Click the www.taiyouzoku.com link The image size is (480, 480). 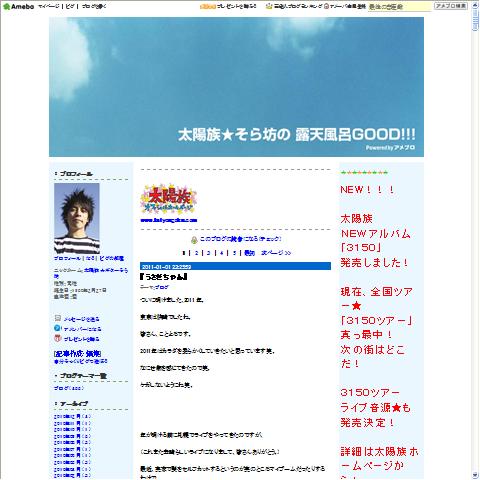coord(169,220)
